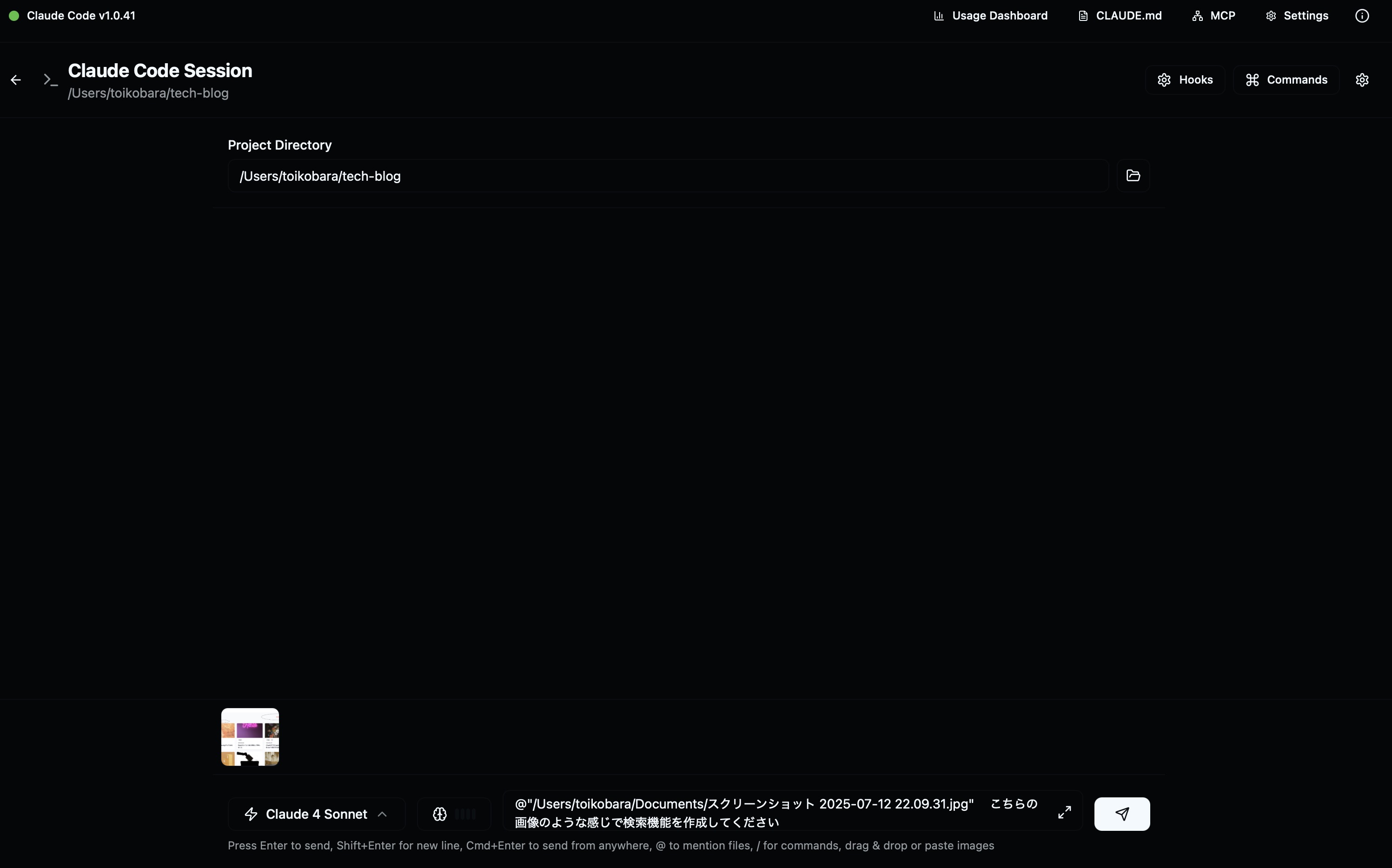Toggle thinking mode with the brain icon

click(x=440, y=814)
